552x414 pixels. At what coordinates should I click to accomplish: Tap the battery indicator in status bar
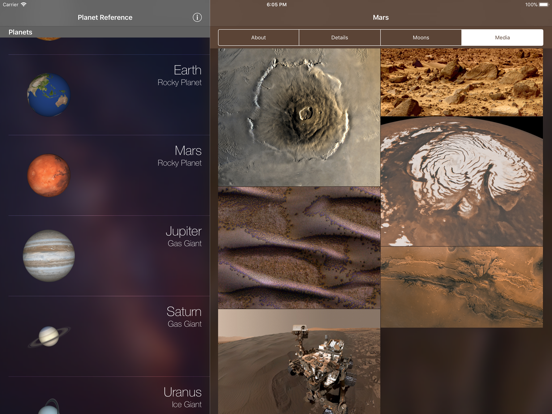coord(544,5)
